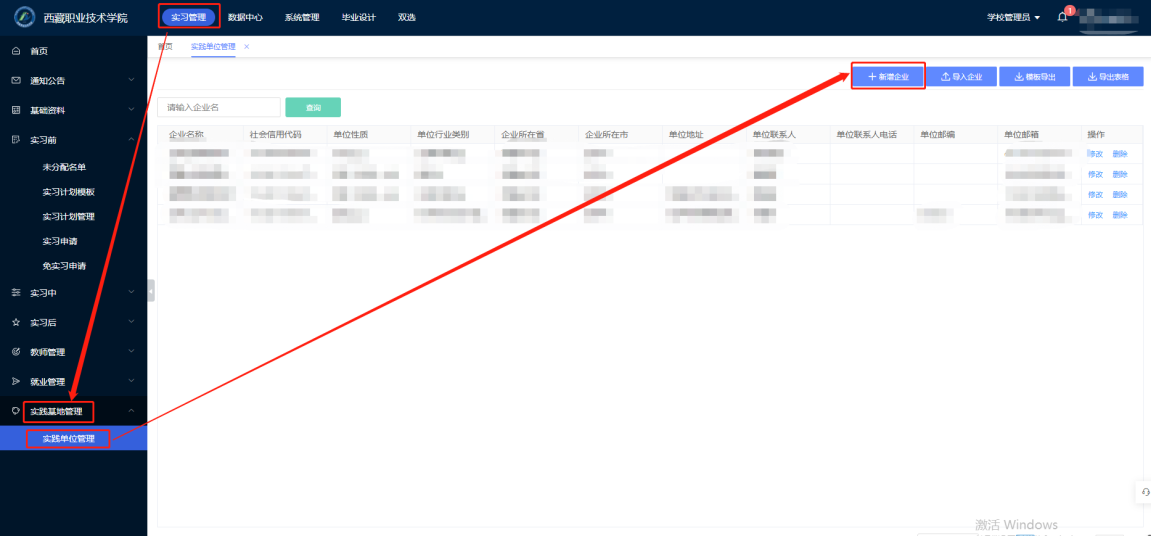Collapse the sidebar using the handle
Screen dimensions: 1151x536
pos(151,290)
